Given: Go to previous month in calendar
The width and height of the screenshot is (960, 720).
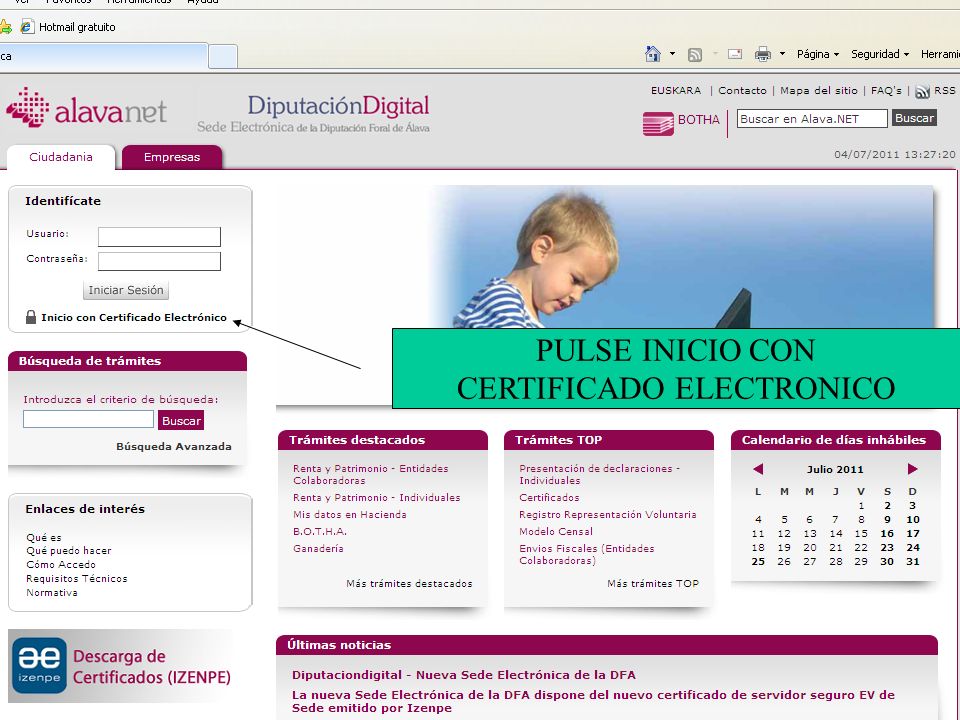Looking at the screenshot, I should tap(758, 469).
